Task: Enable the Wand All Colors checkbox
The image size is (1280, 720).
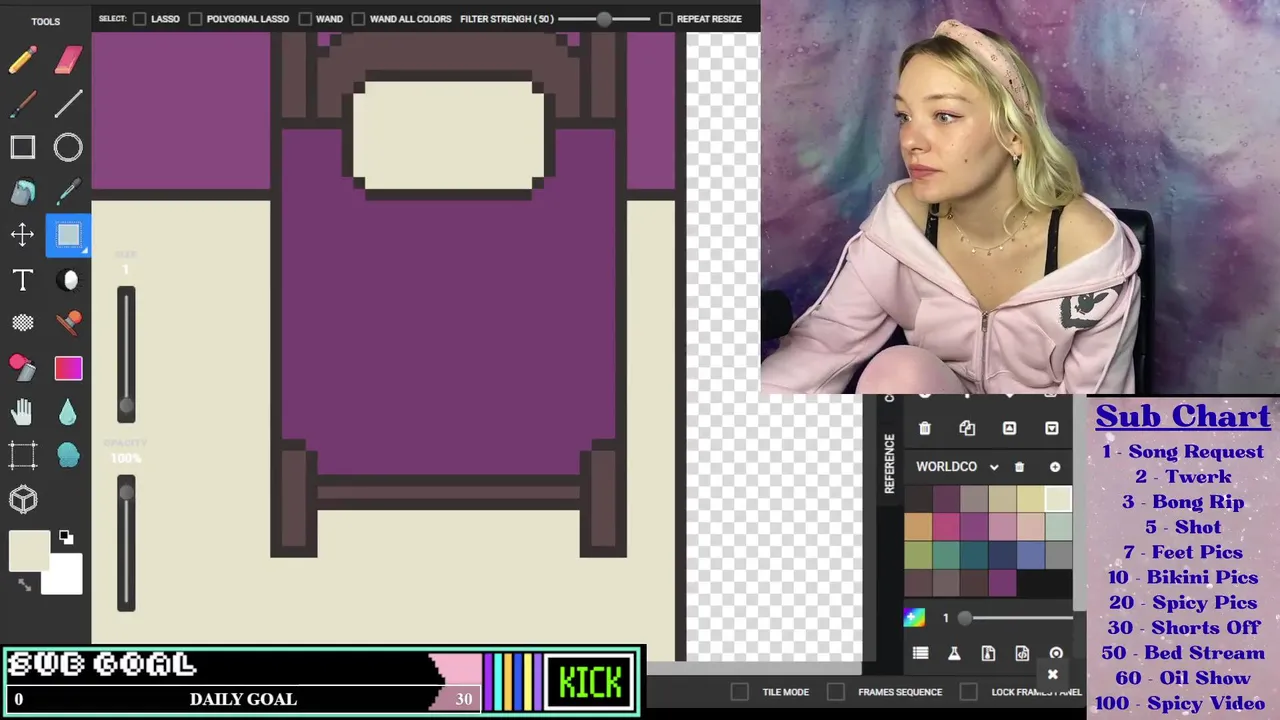Action: pyautogui.click(x=358, y=18)
